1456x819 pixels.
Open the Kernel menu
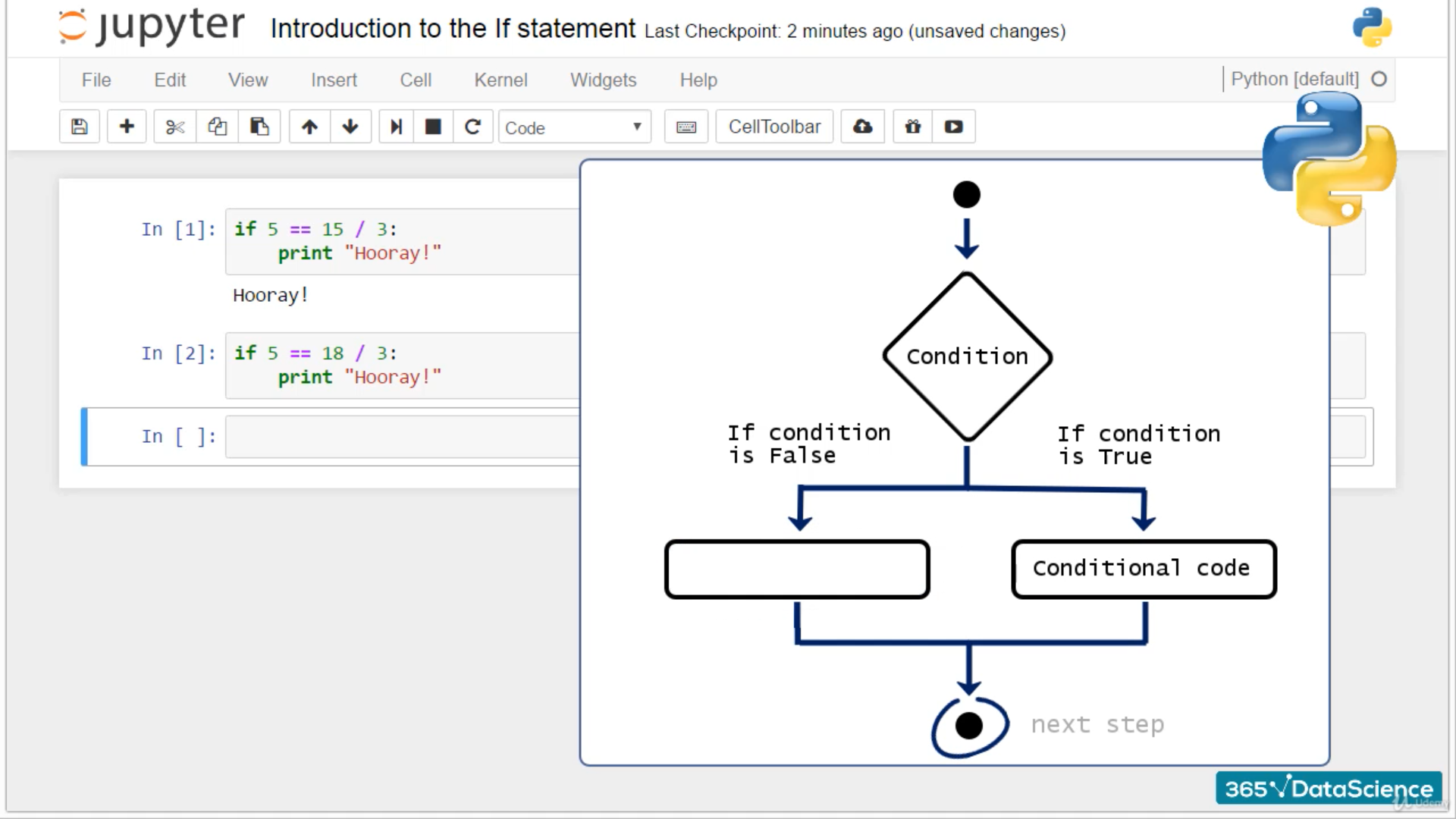[x=500, y=80]
